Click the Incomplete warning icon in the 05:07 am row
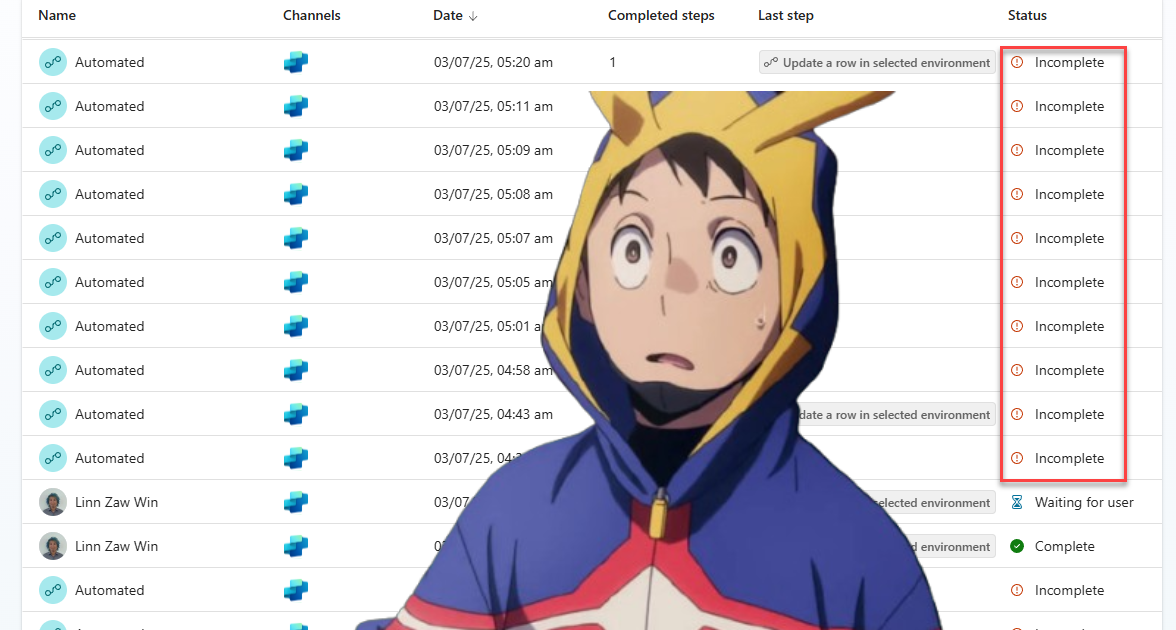1176x630 pixels. [x=1017, y=238]
